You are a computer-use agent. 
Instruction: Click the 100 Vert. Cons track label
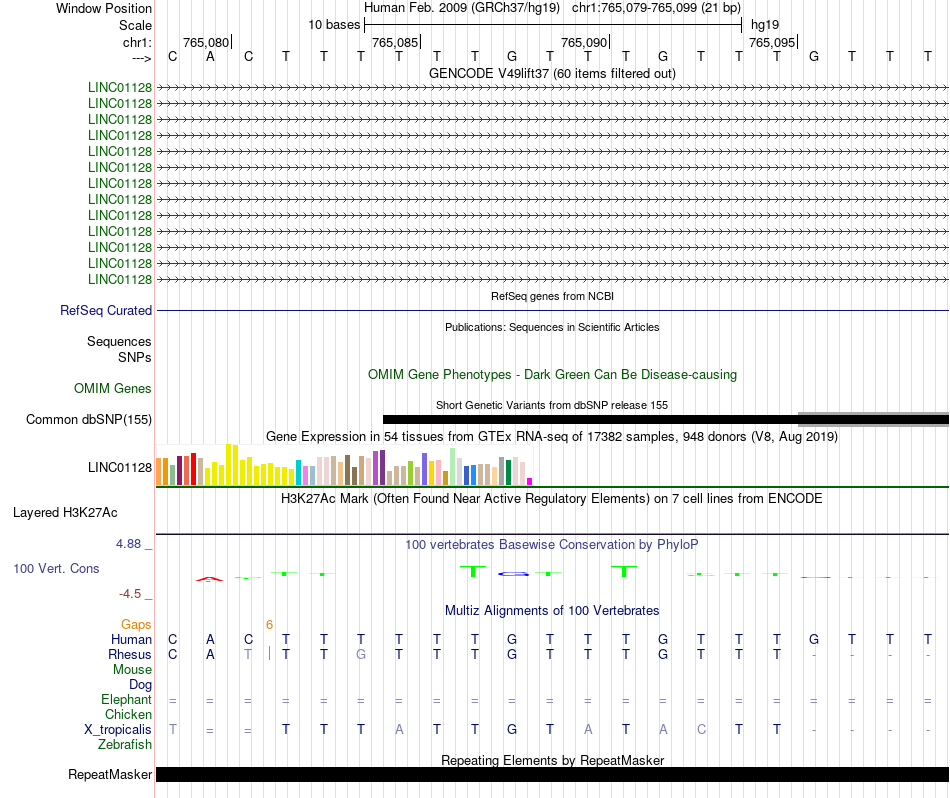tap(56, 568)
